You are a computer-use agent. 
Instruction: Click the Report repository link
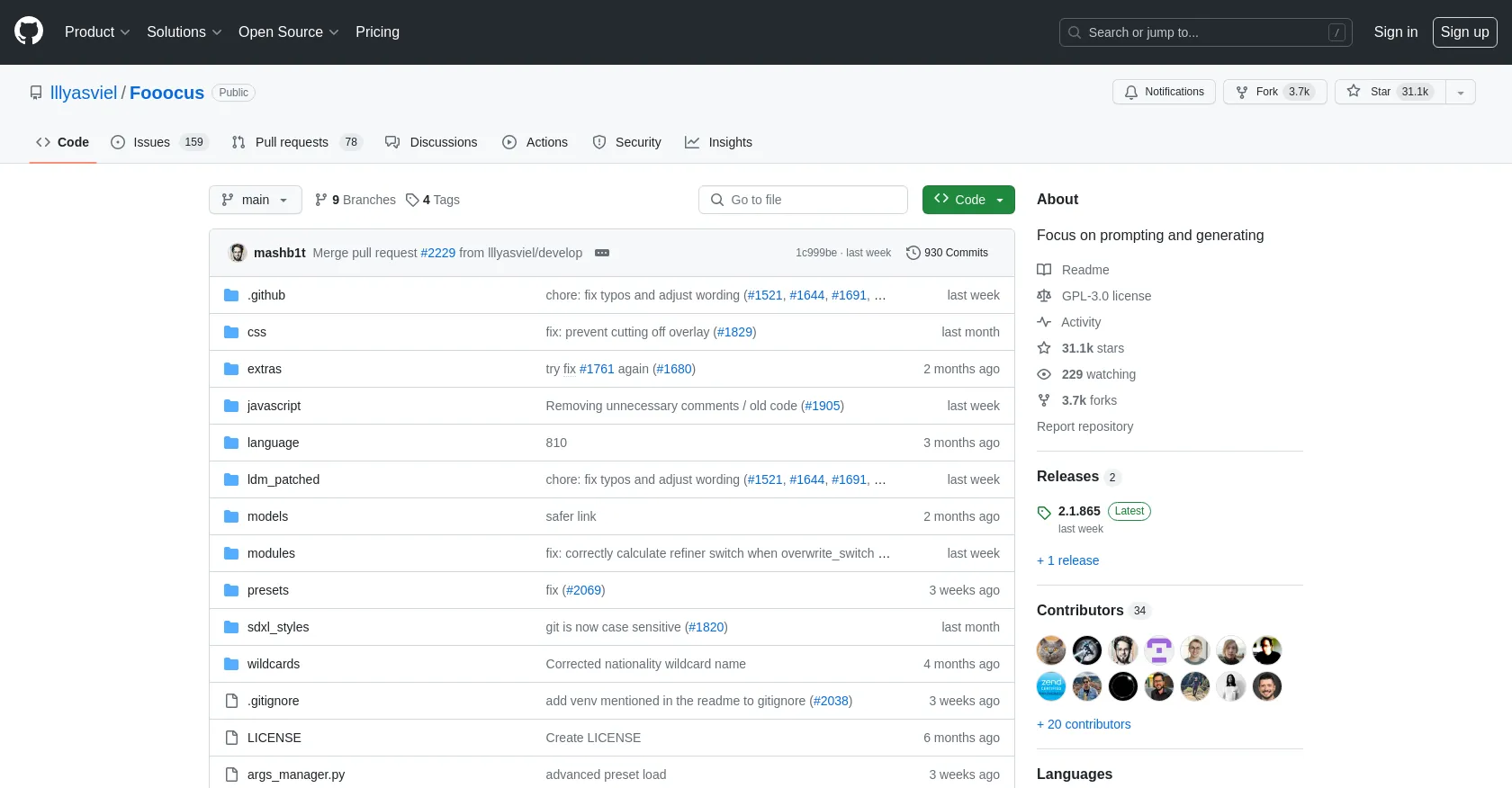(x=1084, y=426)
